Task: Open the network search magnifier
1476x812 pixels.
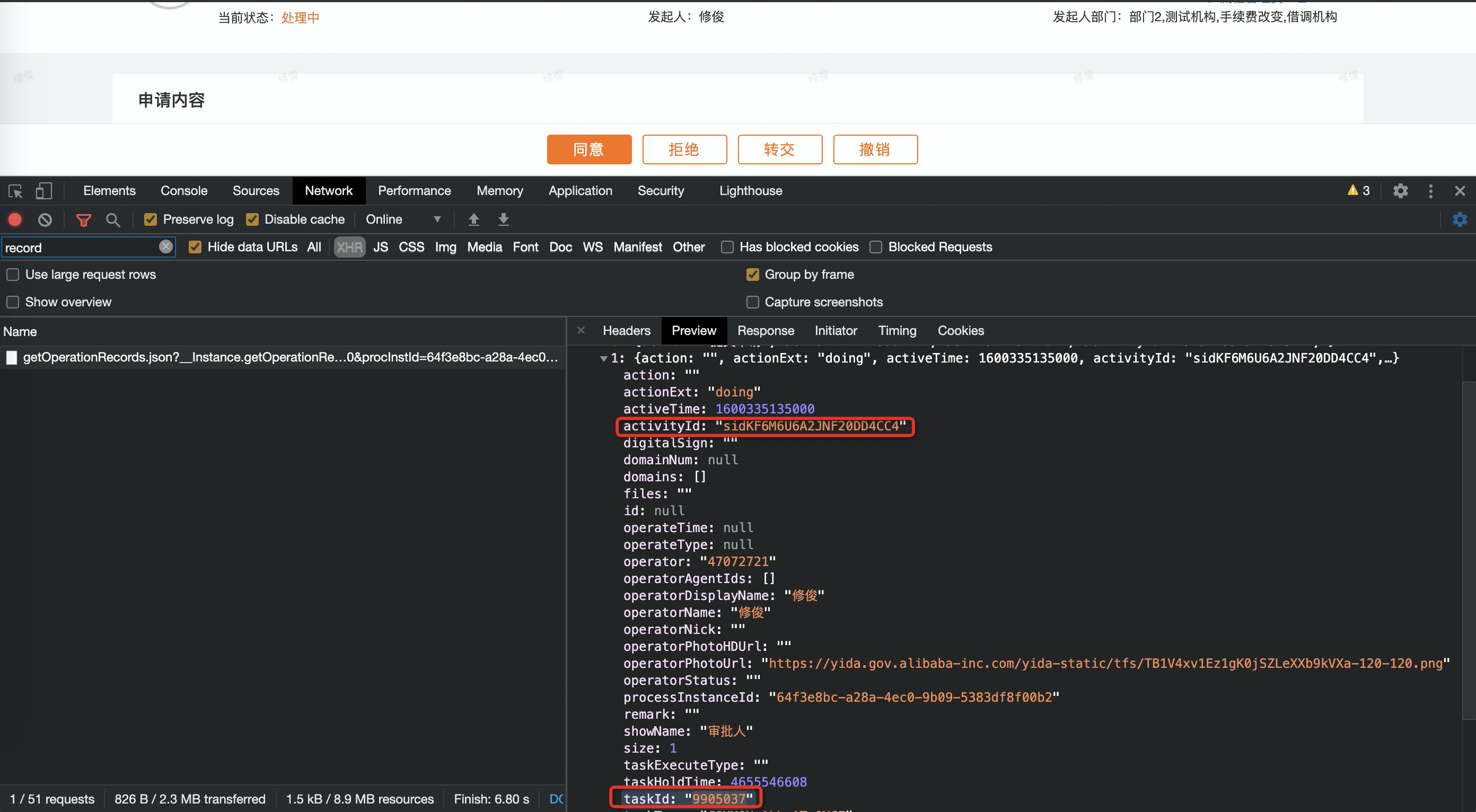Action: pyautogui.click(x=113, y=219)
